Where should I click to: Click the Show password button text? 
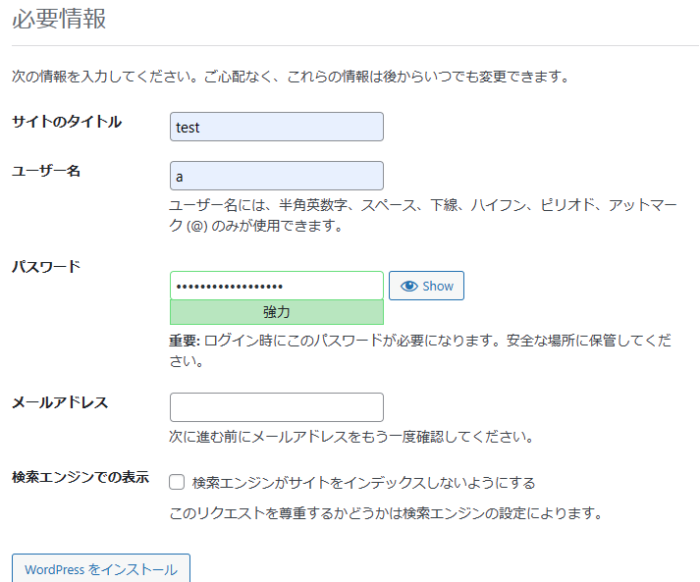438,286
